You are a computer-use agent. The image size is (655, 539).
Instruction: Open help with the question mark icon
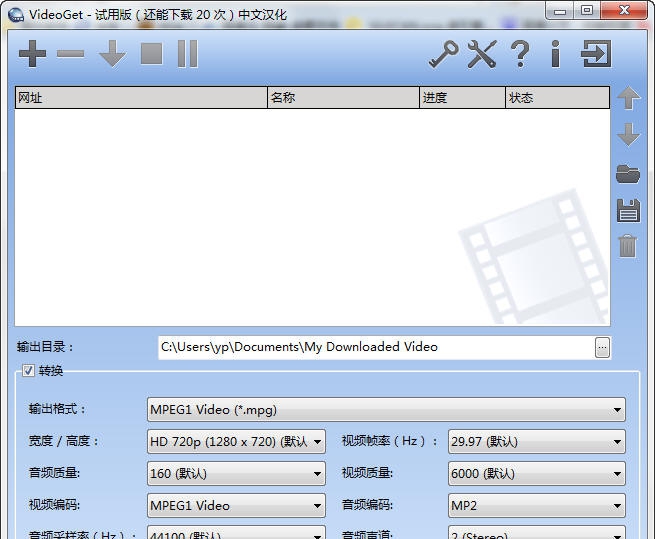pyautogui.click(x=520, y=53)
